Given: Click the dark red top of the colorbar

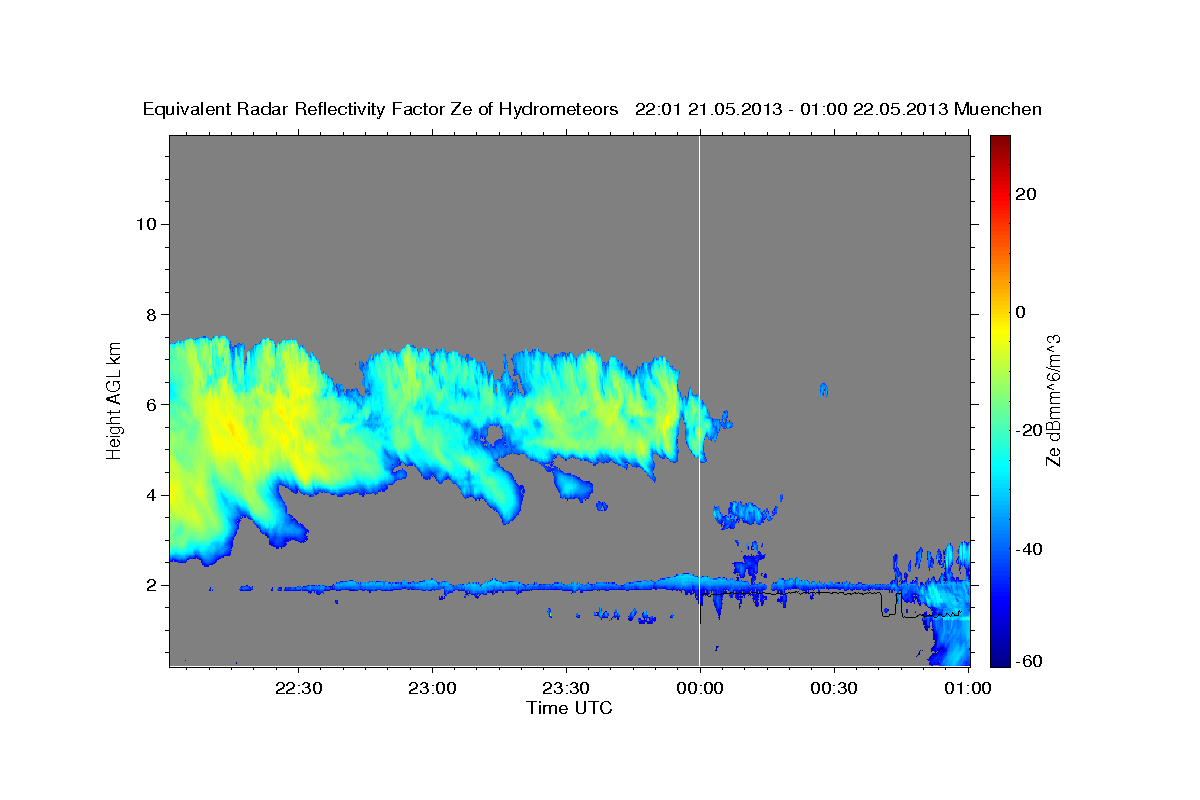Looking at the screenshot, I should pyautogui.click(x=1000, y=143).
